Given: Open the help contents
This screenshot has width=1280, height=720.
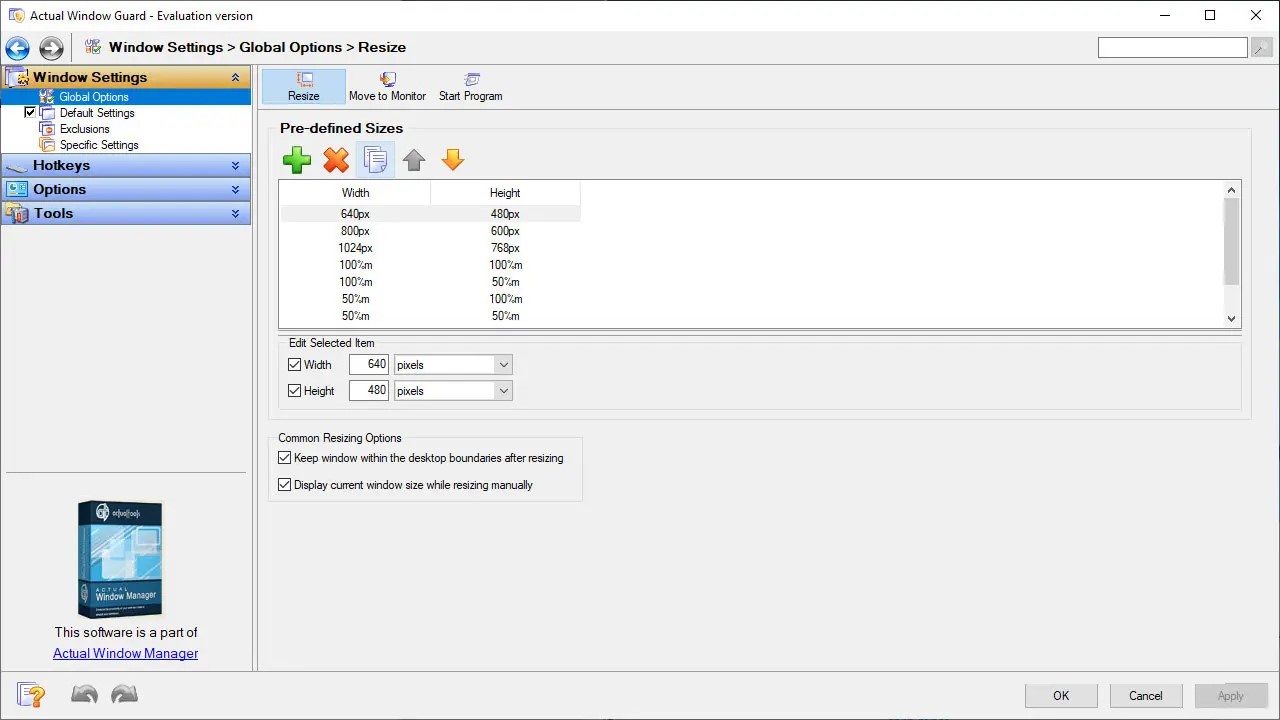Looking at the screenshot, I should [x=31, y=694].
